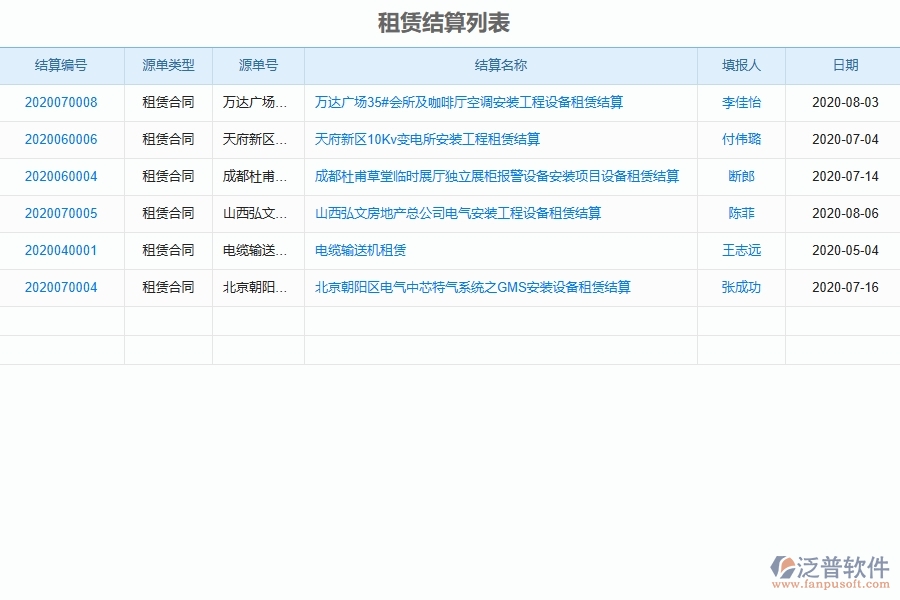900x600 pixels.
Task: Open settlement number 2020040001 link
Action: point(61,251)
